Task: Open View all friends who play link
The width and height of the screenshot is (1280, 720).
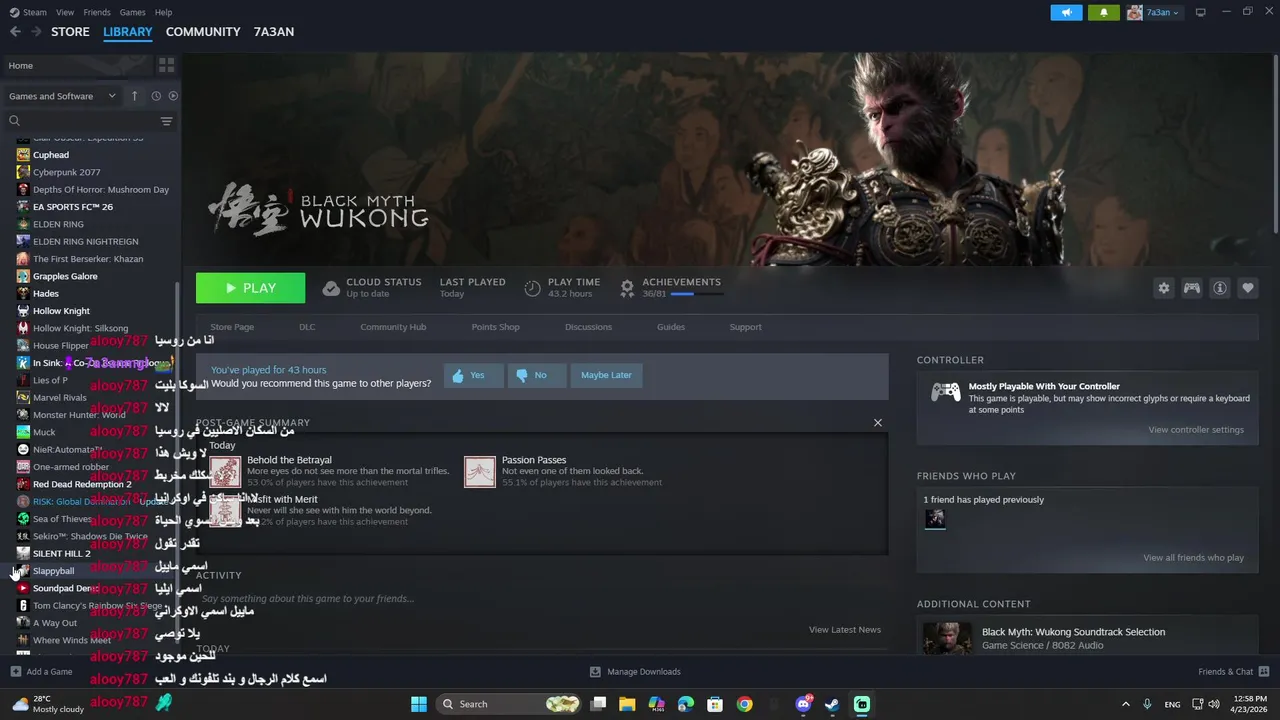Action: coord(1194,558)
